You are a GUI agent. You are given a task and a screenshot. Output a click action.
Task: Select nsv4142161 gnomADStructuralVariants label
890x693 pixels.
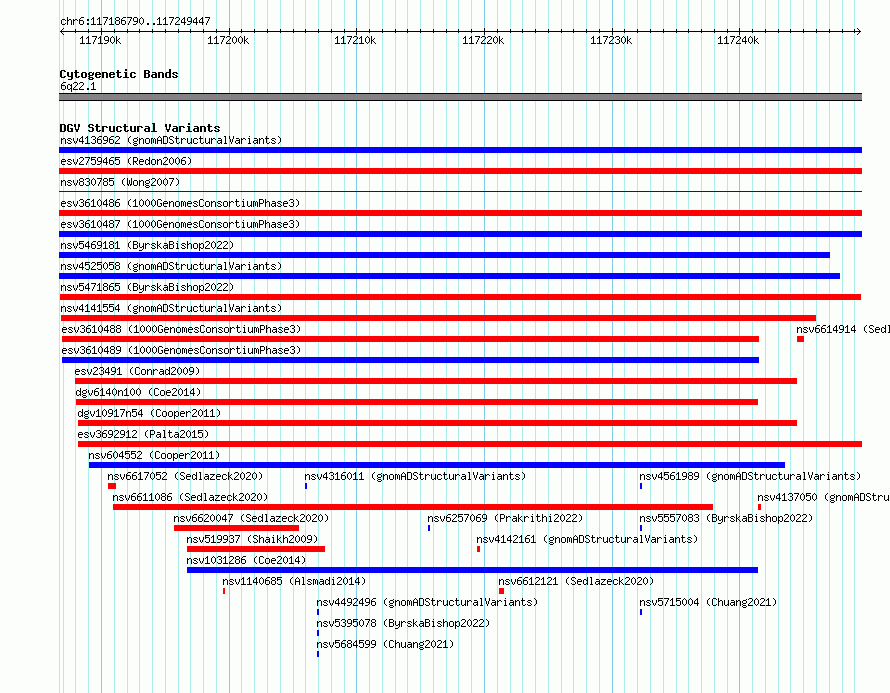point(587,539)
